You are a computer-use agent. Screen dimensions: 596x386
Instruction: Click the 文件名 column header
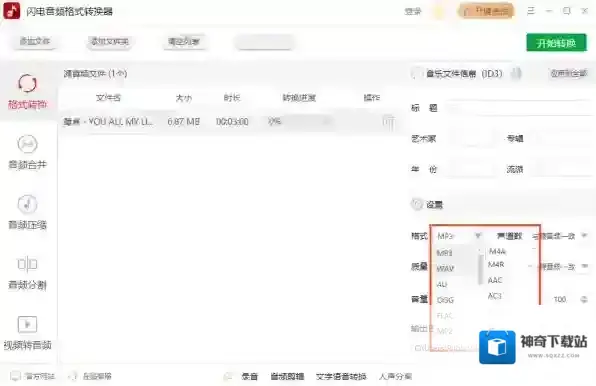click(108, 98)
